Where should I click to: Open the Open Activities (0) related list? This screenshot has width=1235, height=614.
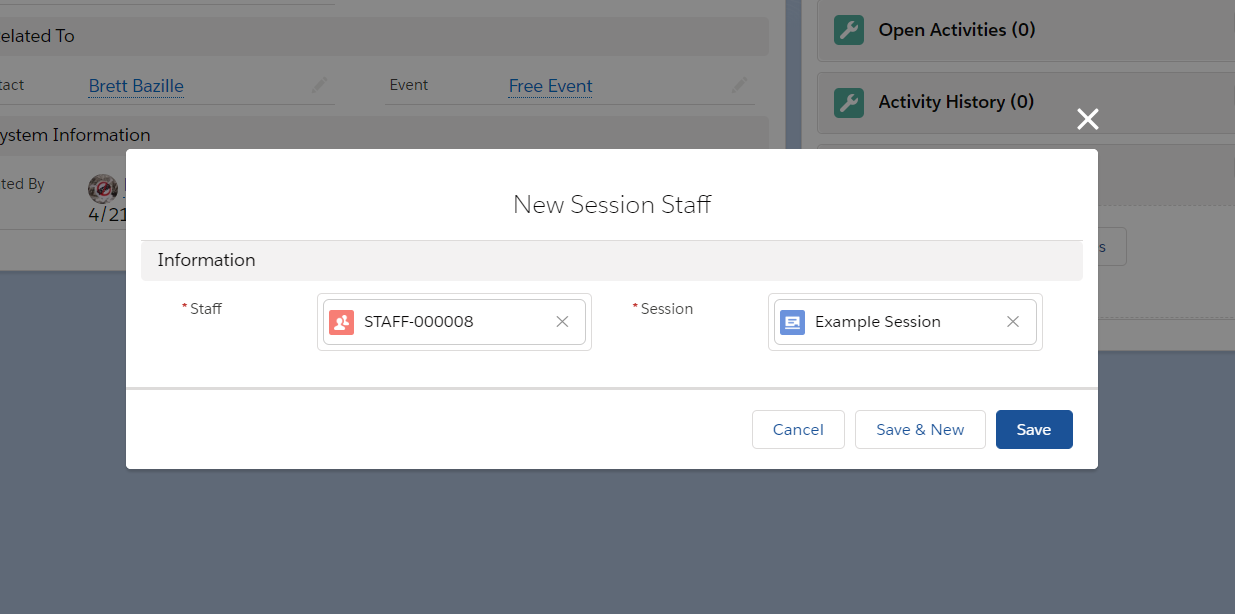[957, 30]
